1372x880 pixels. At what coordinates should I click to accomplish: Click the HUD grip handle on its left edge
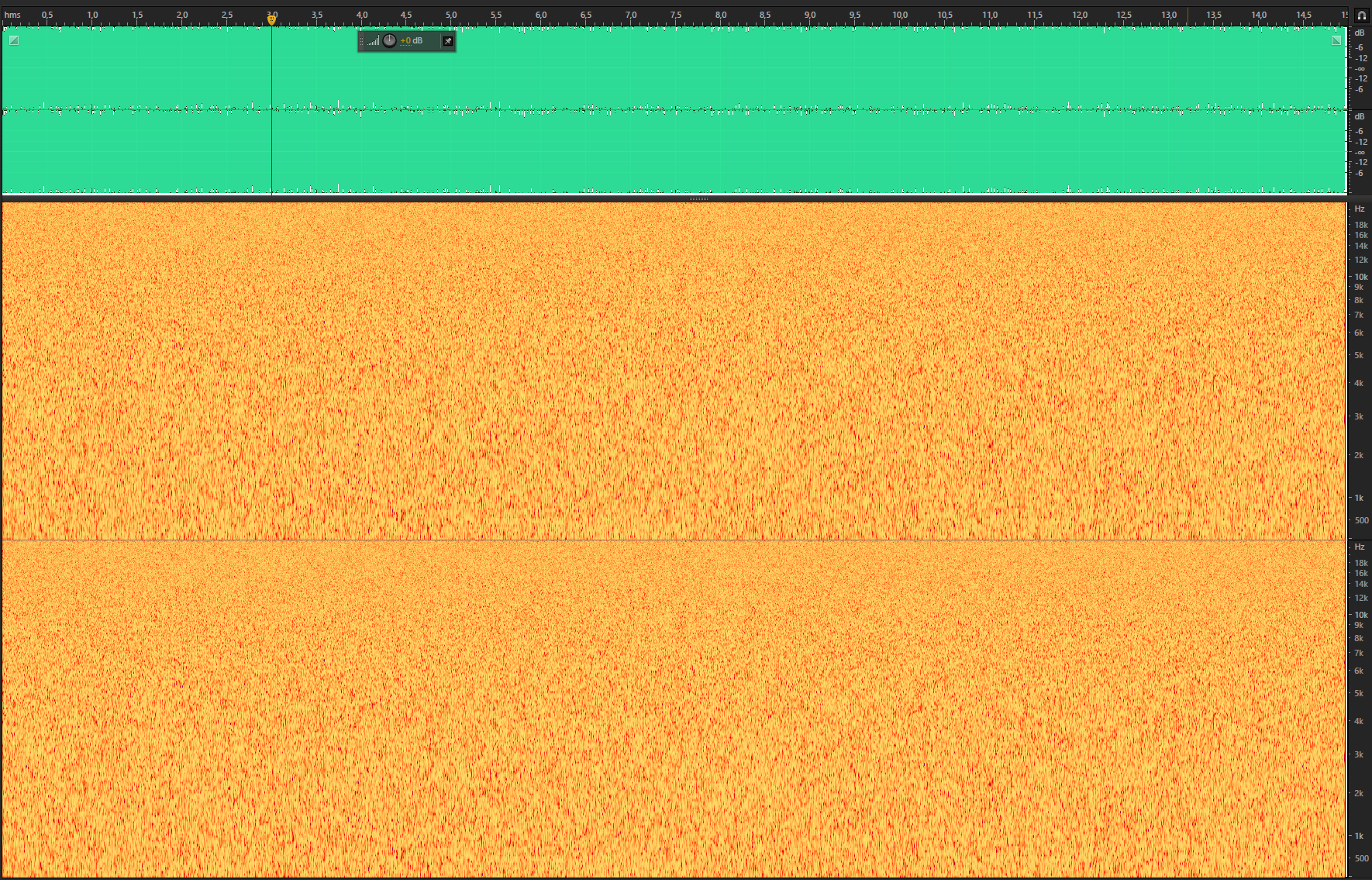(362, 41)
